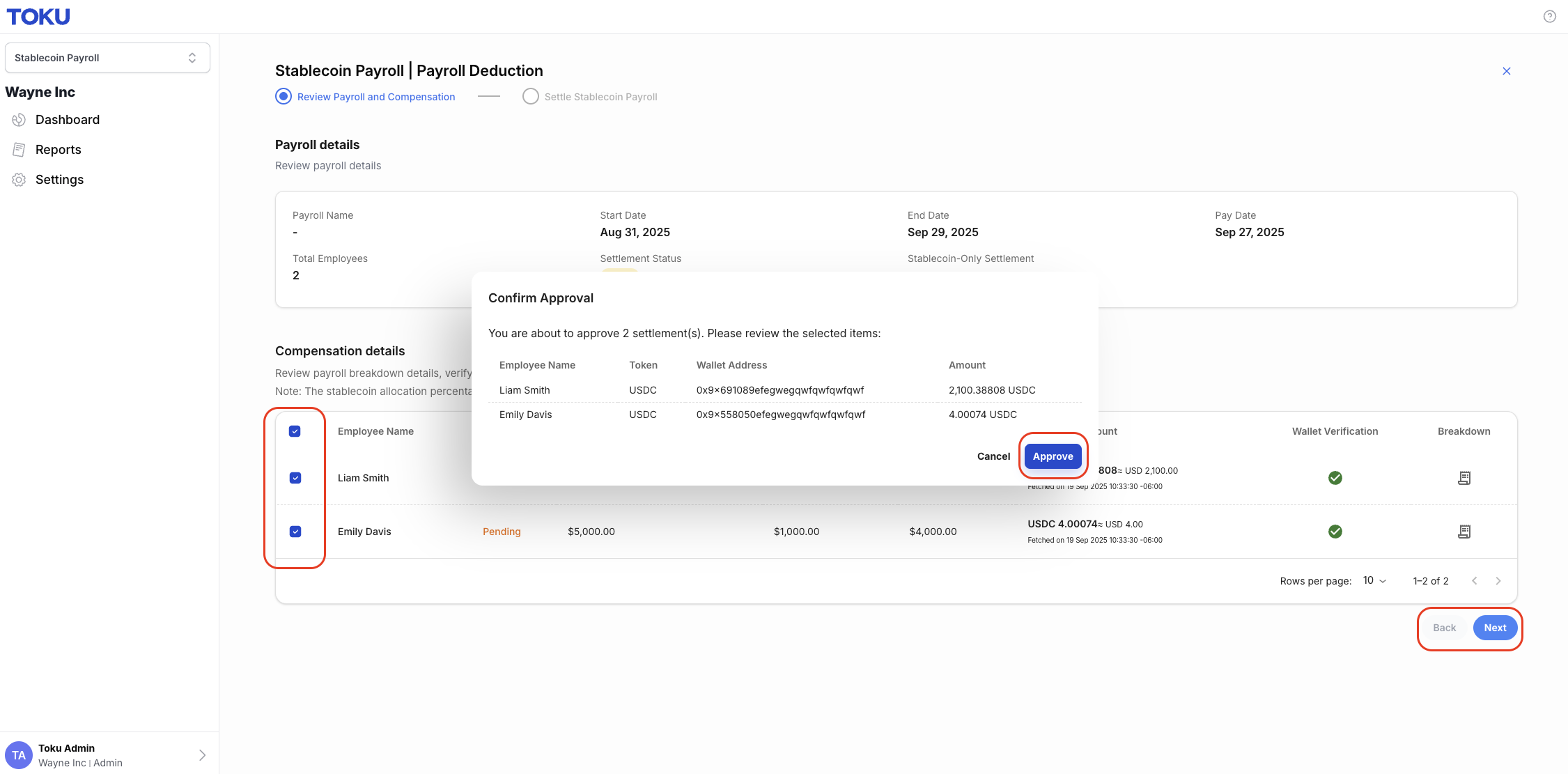
Task: Click the Toku Admin profile name
Action: click(x=66, y=748)
